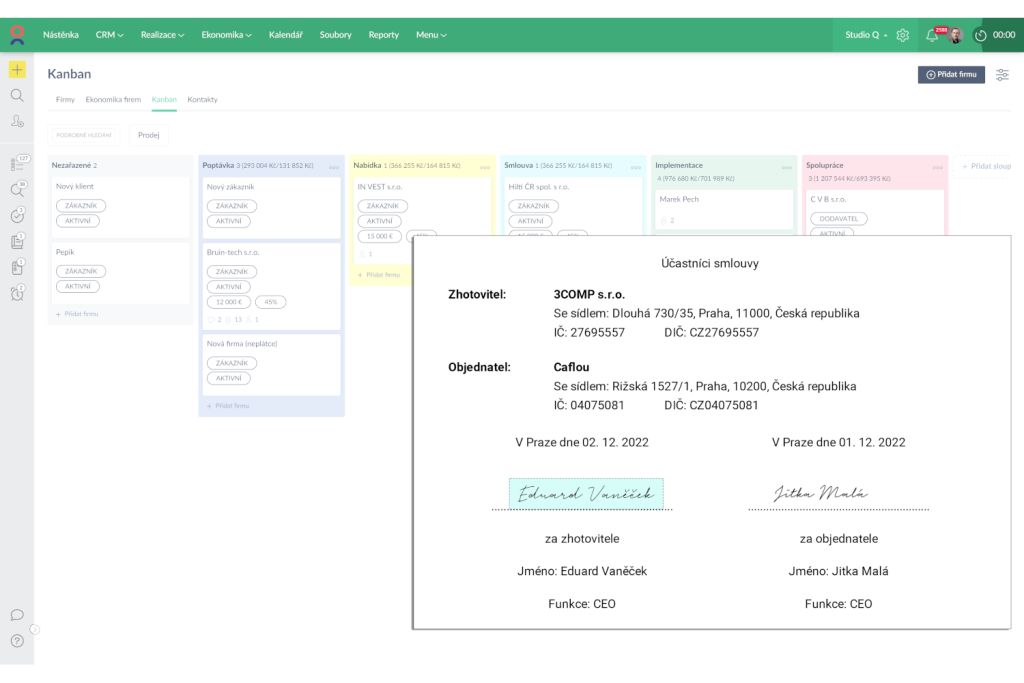Expand the CRM dropdown menu

tap(109, 35)
